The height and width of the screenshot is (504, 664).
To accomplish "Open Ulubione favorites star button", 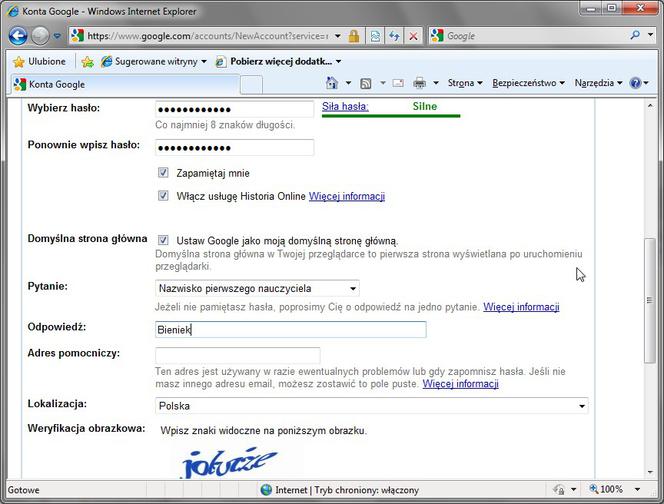I will point(39,61).
